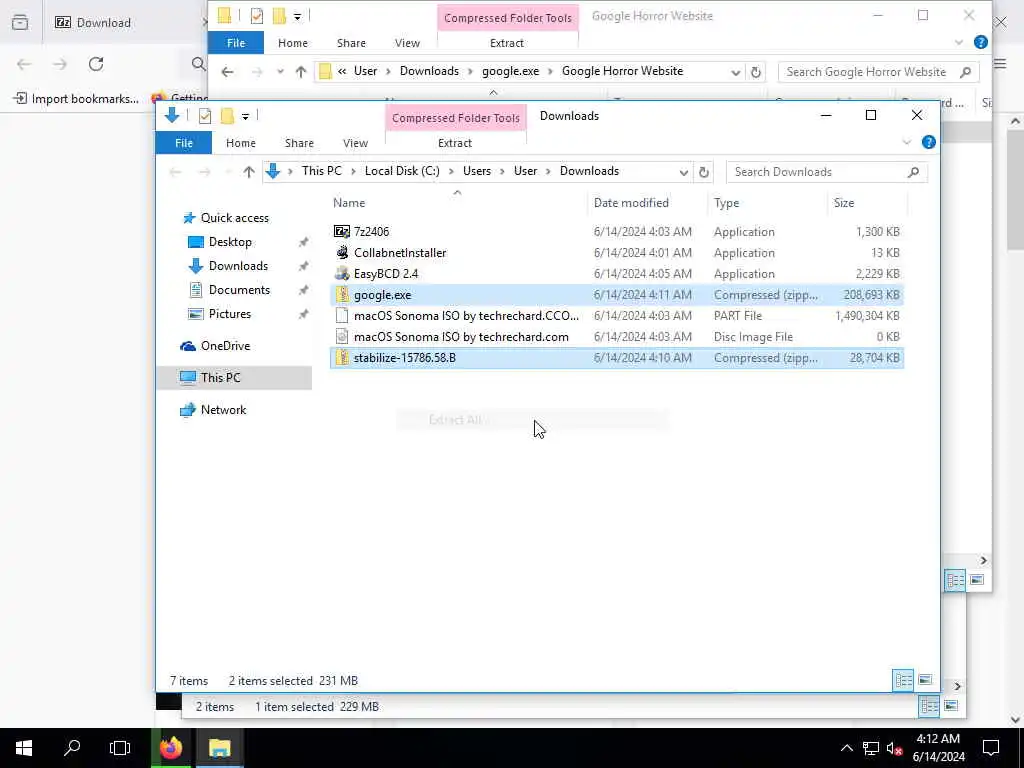Refresh the Downloads folder listing
Viewport: 1024px width, 768px height.
pyautogui.click(x=703, y=172)
